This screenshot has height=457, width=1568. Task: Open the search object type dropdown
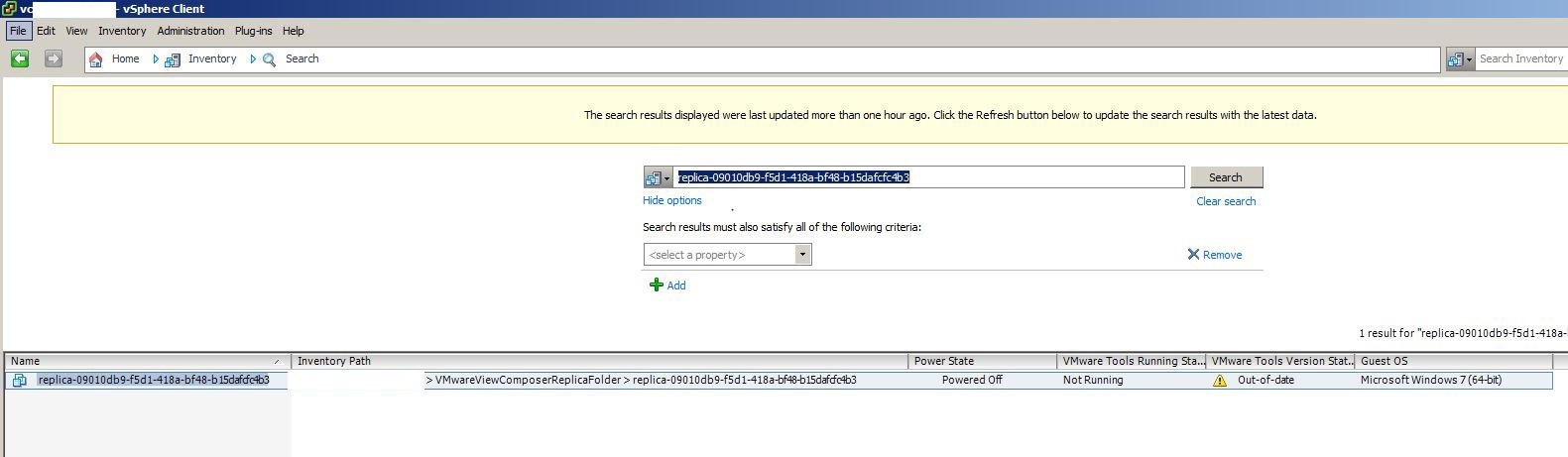coord(658,177)
